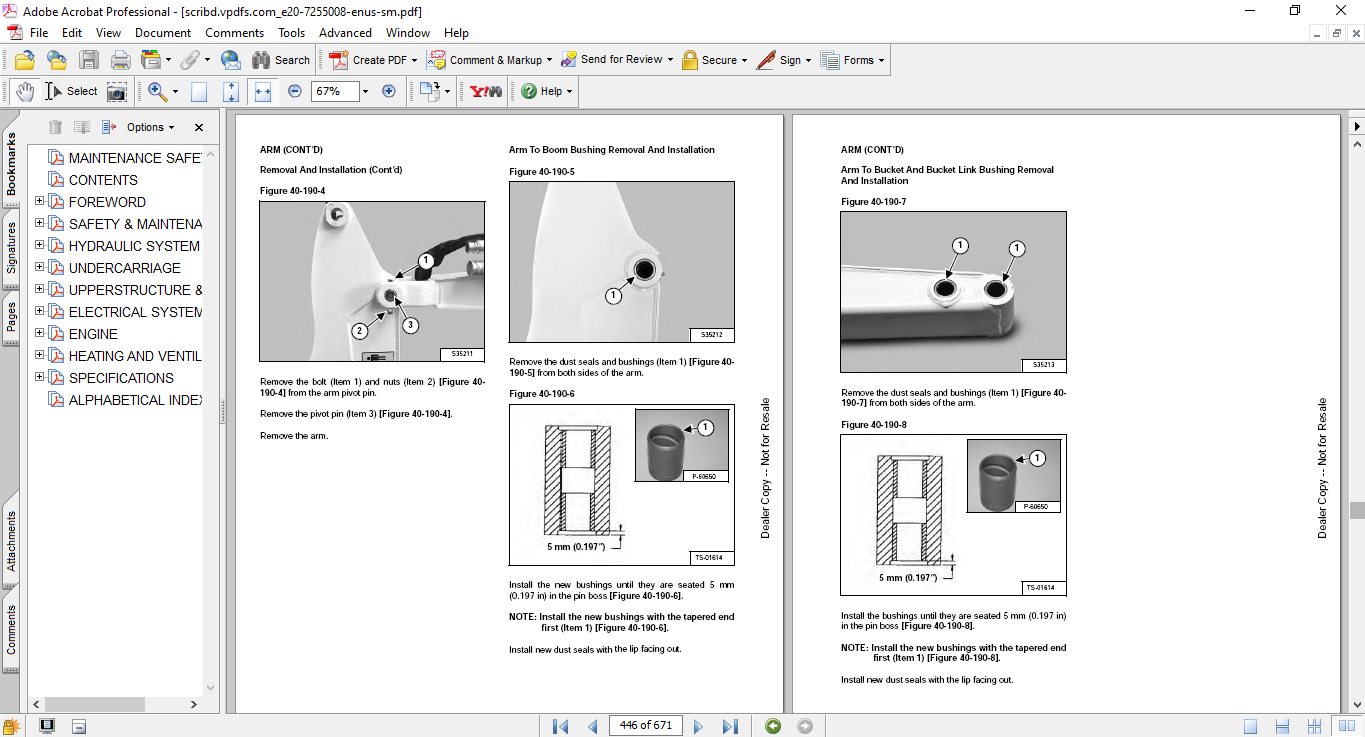
Task: Open the ELECTRICAL SYSTEM bookmark
Action: (x=135, y=312)
